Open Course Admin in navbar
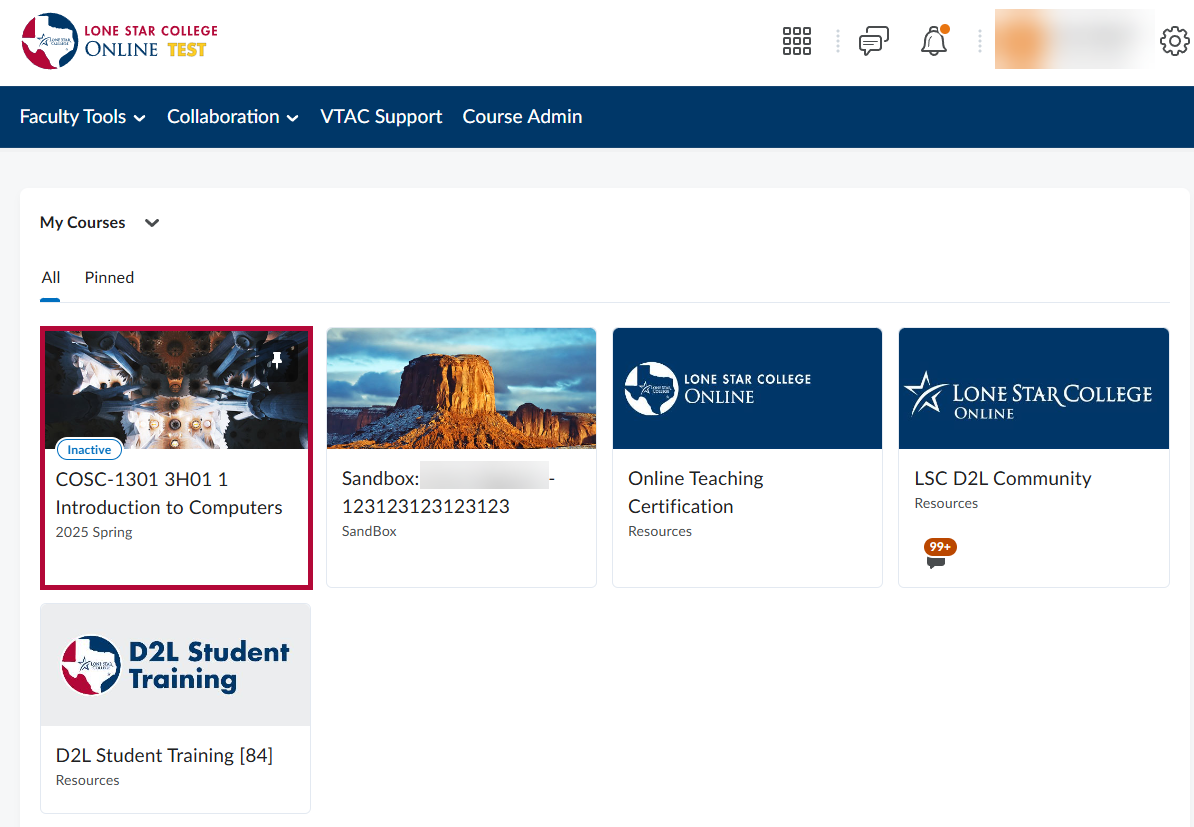Screen dimensions: 1194x827 pos(522,117)
